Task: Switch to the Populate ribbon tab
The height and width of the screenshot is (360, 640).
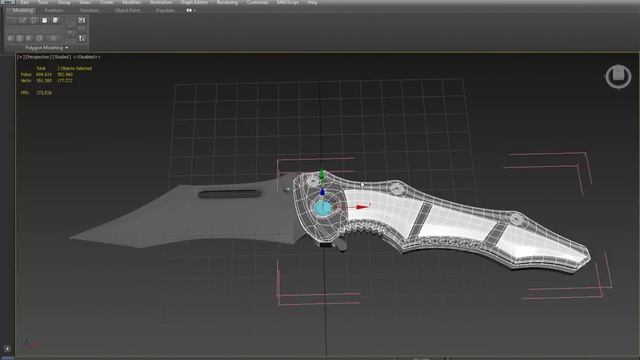Action: 165,10
